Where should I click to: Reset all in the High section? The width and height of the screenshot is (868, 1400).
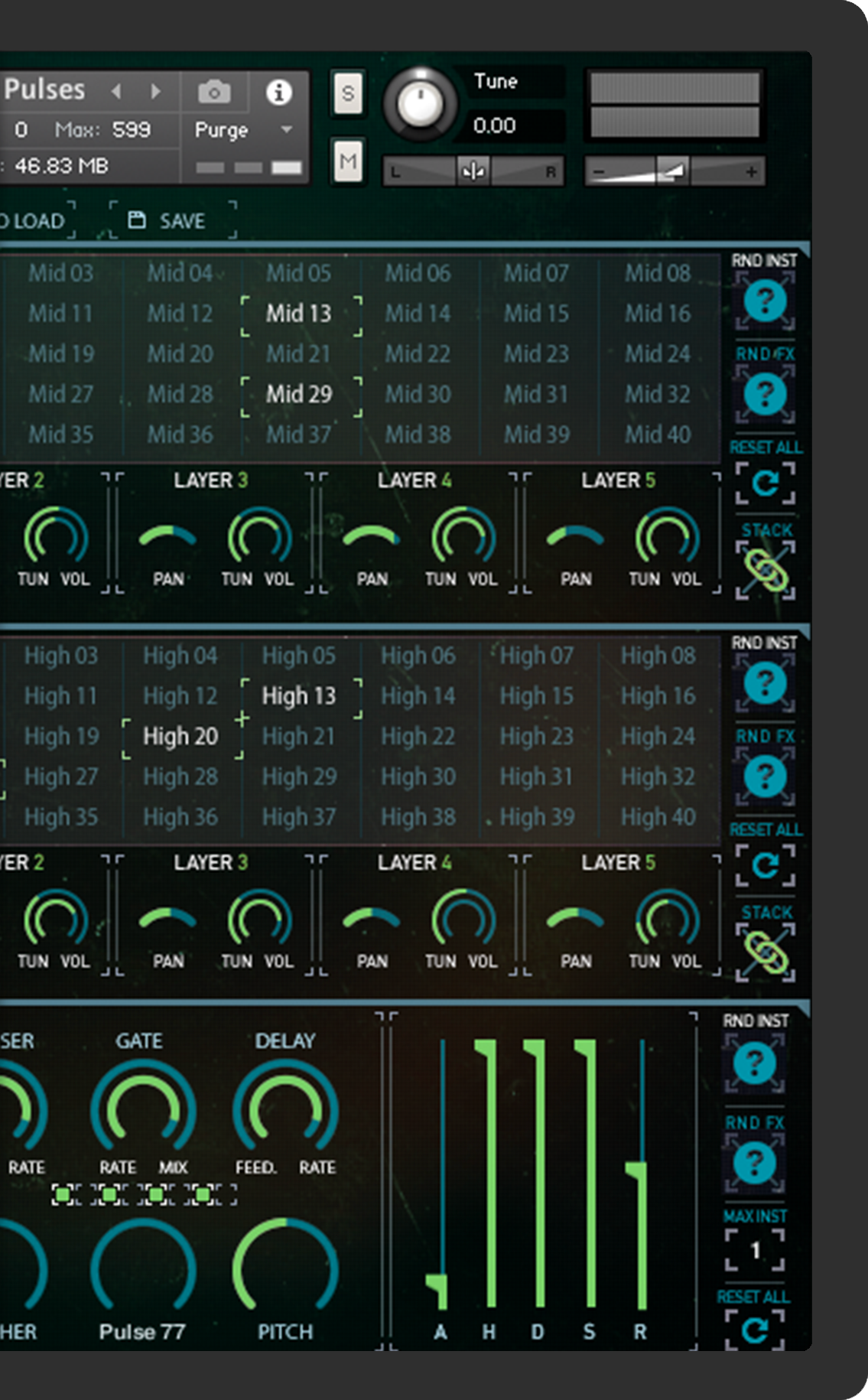[765, 866]
